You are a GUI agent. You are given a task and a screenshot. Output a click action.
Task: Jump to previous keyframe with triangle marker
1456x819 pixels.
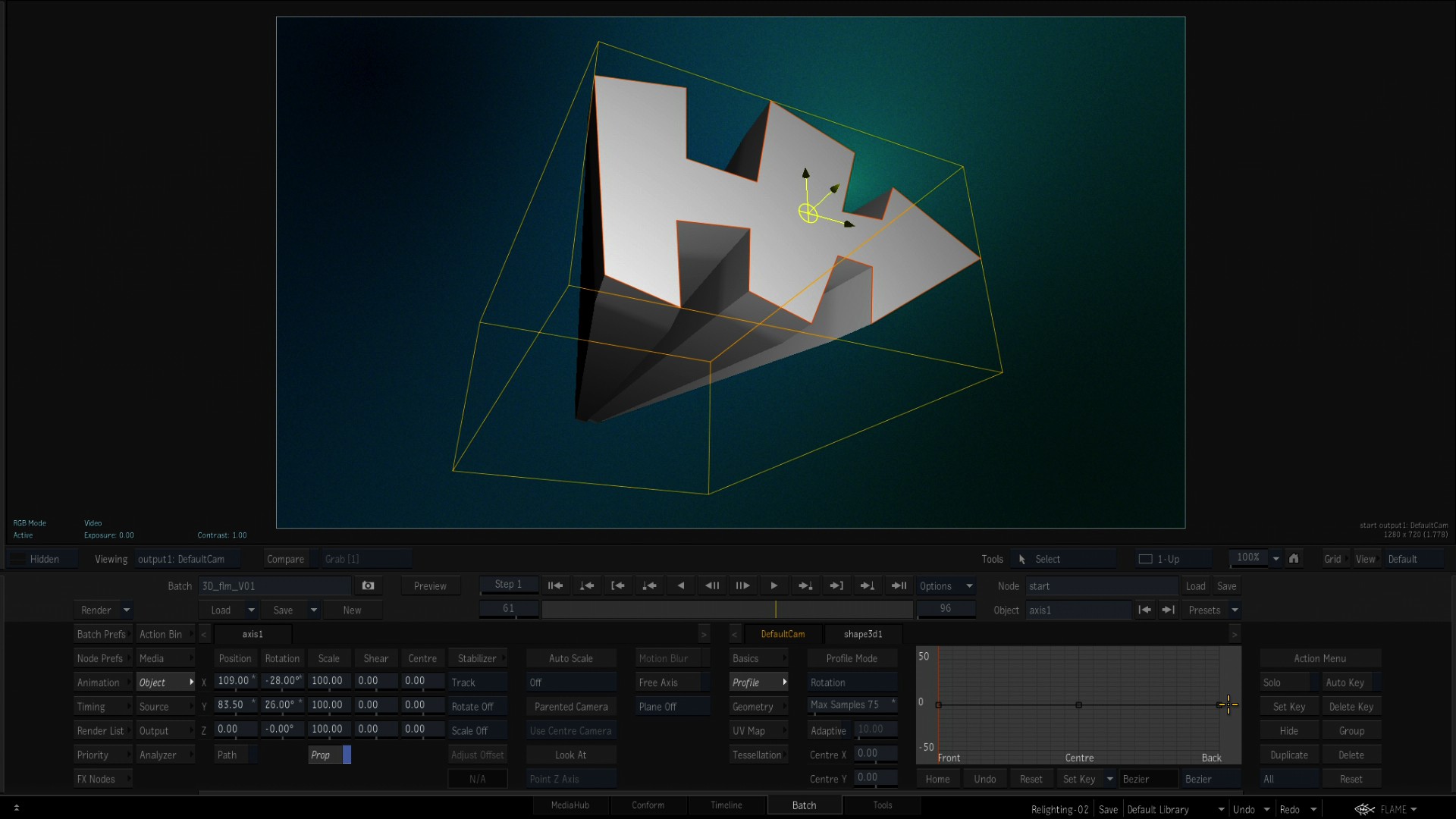point(586,585)
